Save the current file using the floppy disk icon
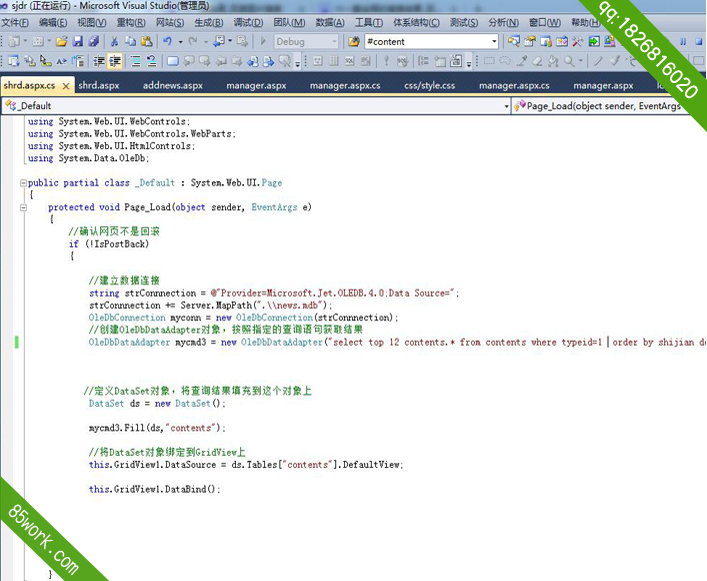The image size is (707, 581). pyautogui.click(x=78, y=41)
